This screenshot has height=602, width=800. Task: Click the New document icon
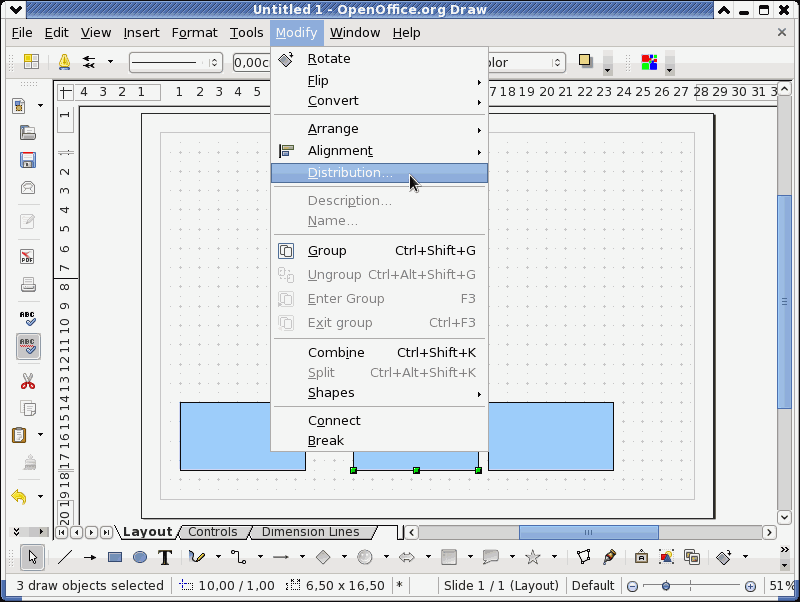(x=19, y=106)
